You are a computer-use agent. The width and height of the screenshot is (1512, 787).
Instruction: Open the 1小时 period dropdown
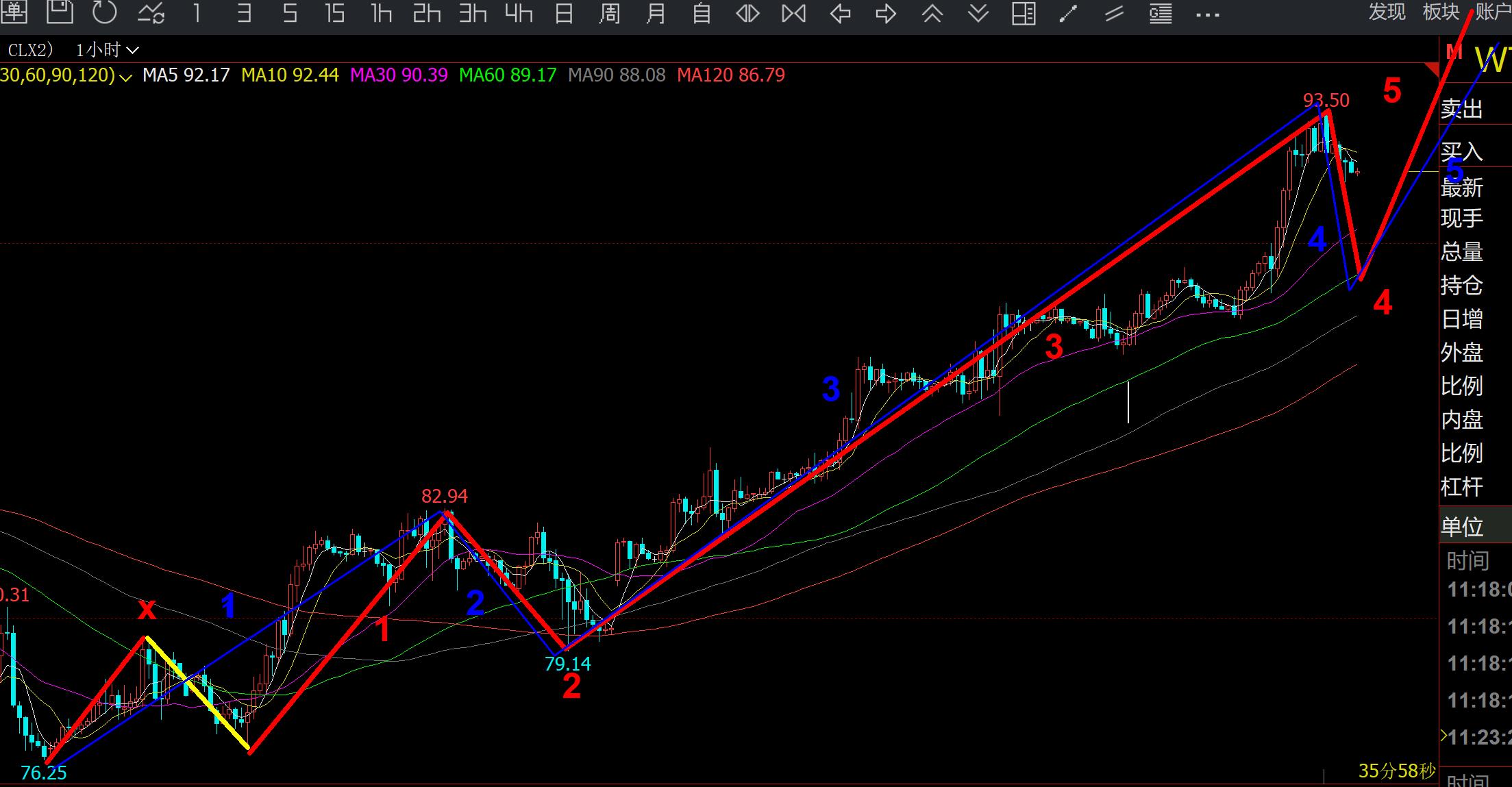coord(107,49)
